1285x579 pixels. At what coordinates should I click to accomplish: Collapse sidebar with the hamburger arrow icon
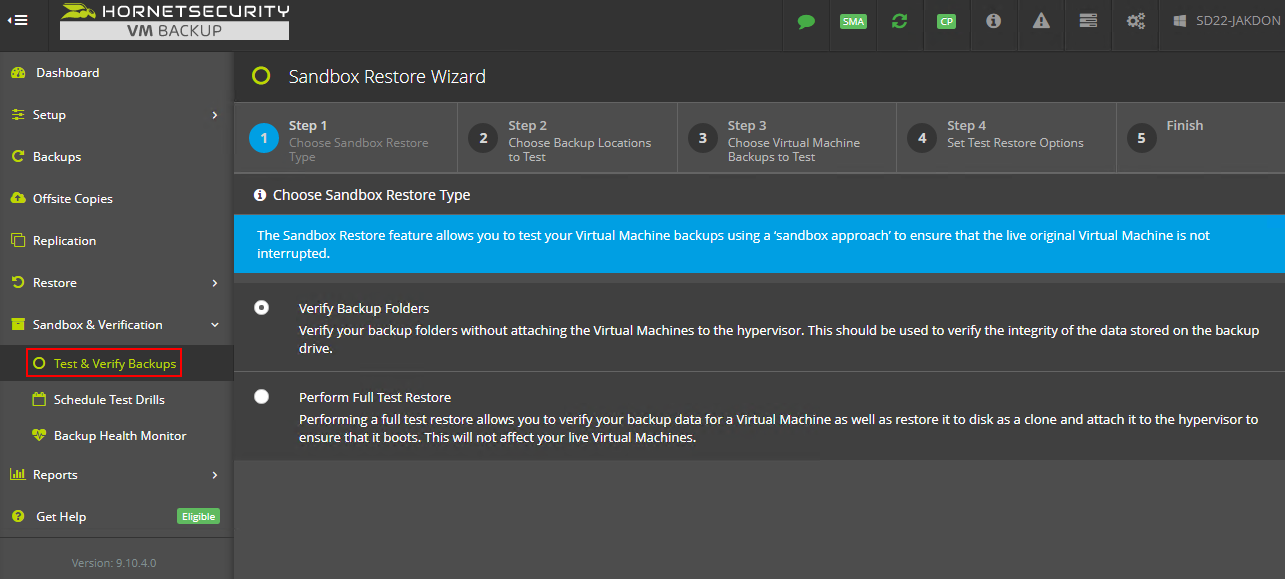pyautogui.click(x=17, y=20)
